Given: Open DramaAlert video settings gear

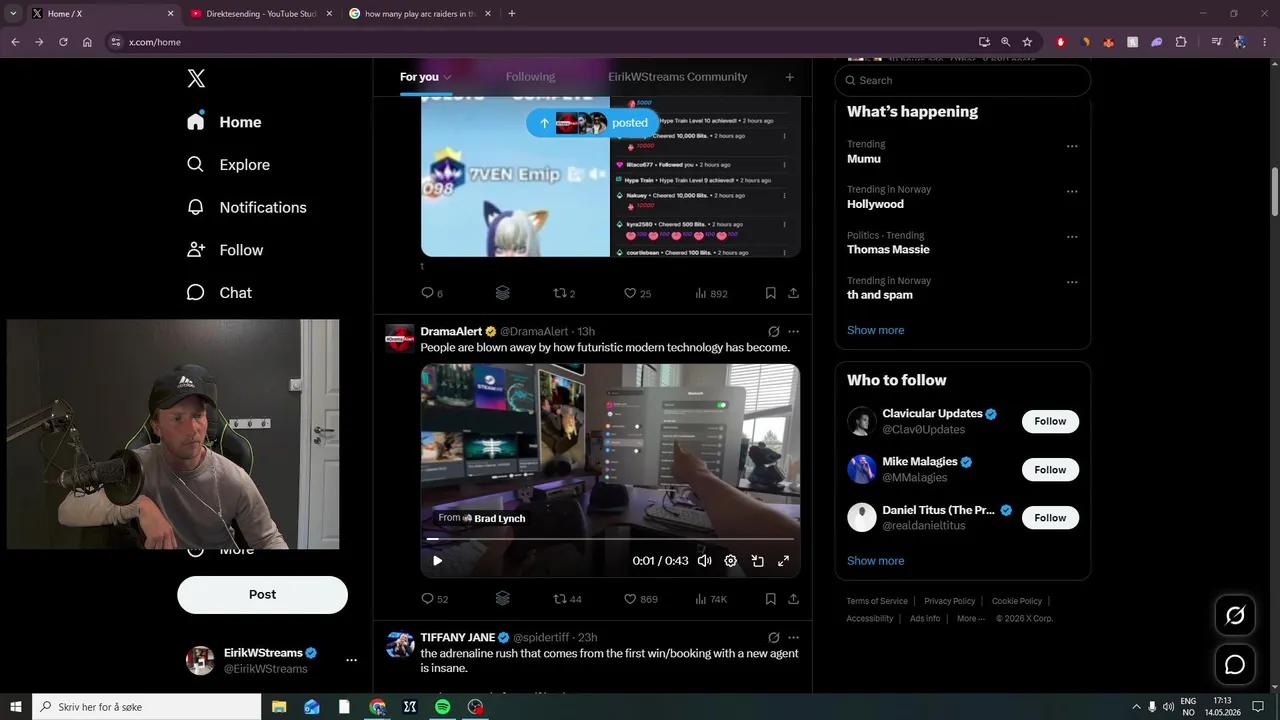Looking at the screenshot, I should [x=731, y=561].
